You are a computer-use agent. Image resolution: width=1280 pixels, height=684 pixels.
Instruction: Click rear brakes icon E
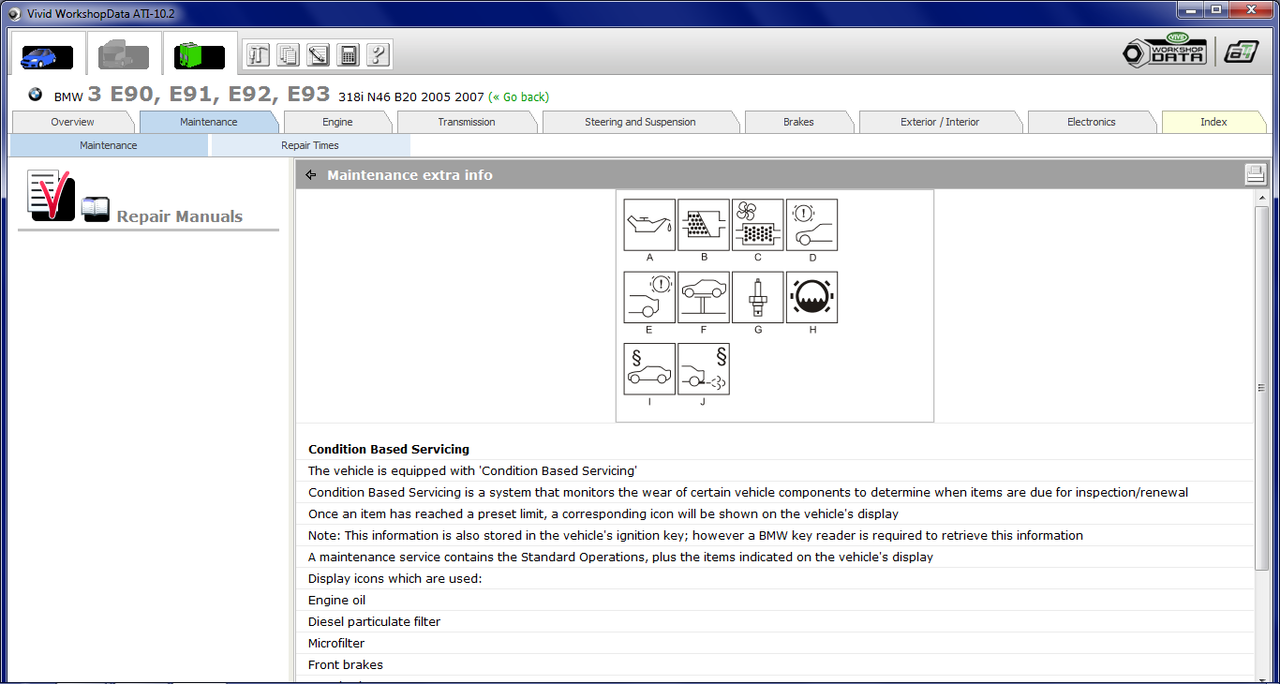point(650,297)
